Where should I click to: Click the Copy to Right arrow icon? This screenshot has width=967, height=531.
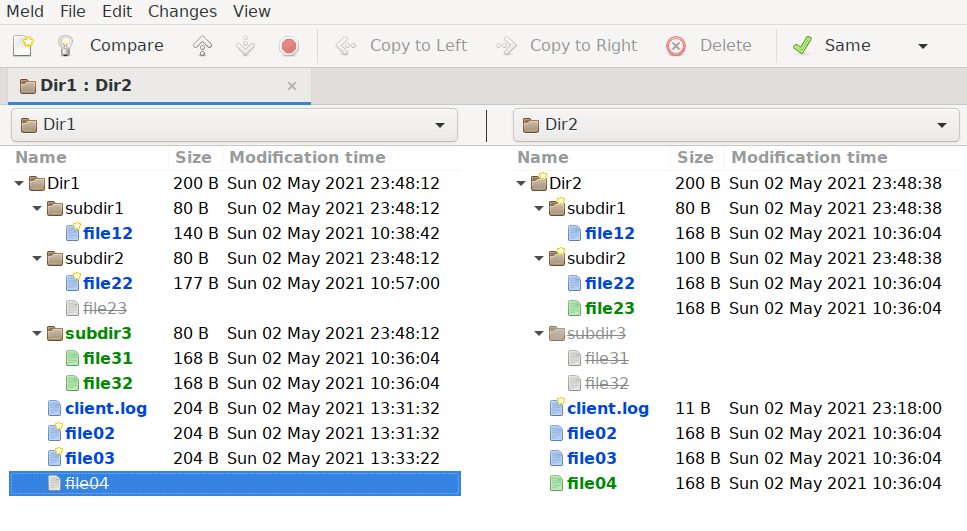tap(506, 46)
